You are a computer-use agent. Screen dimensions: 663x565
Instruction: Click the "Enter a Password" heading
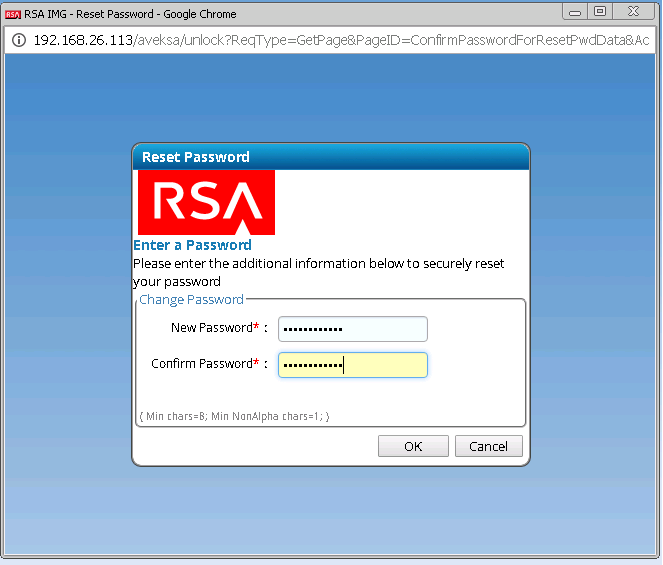click(192, 245)
